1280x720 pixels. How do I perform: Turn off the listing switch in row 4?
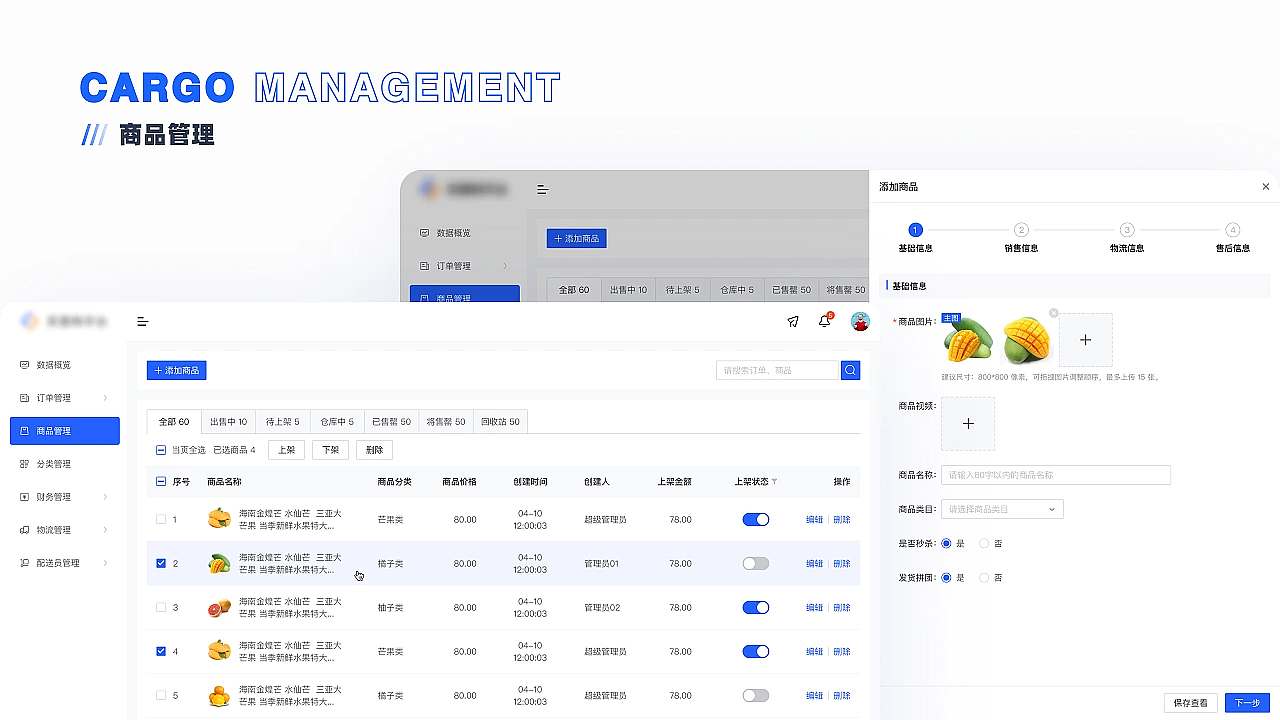(756, 651)
